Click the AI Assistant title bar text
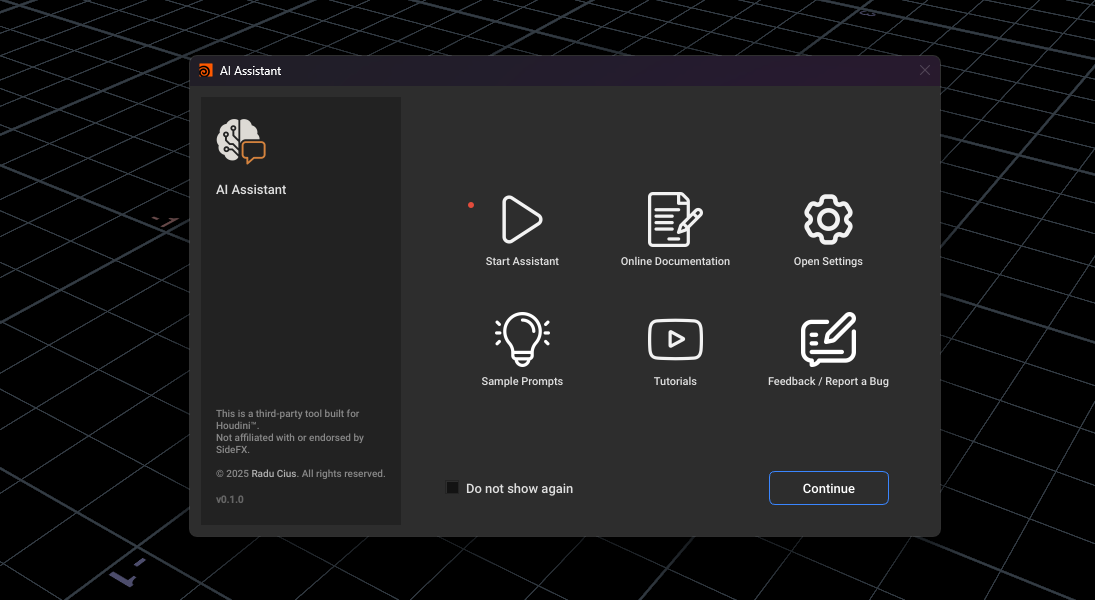This screenshot has width=1095, height=600. pyautogui.click(x=251, y=71)
